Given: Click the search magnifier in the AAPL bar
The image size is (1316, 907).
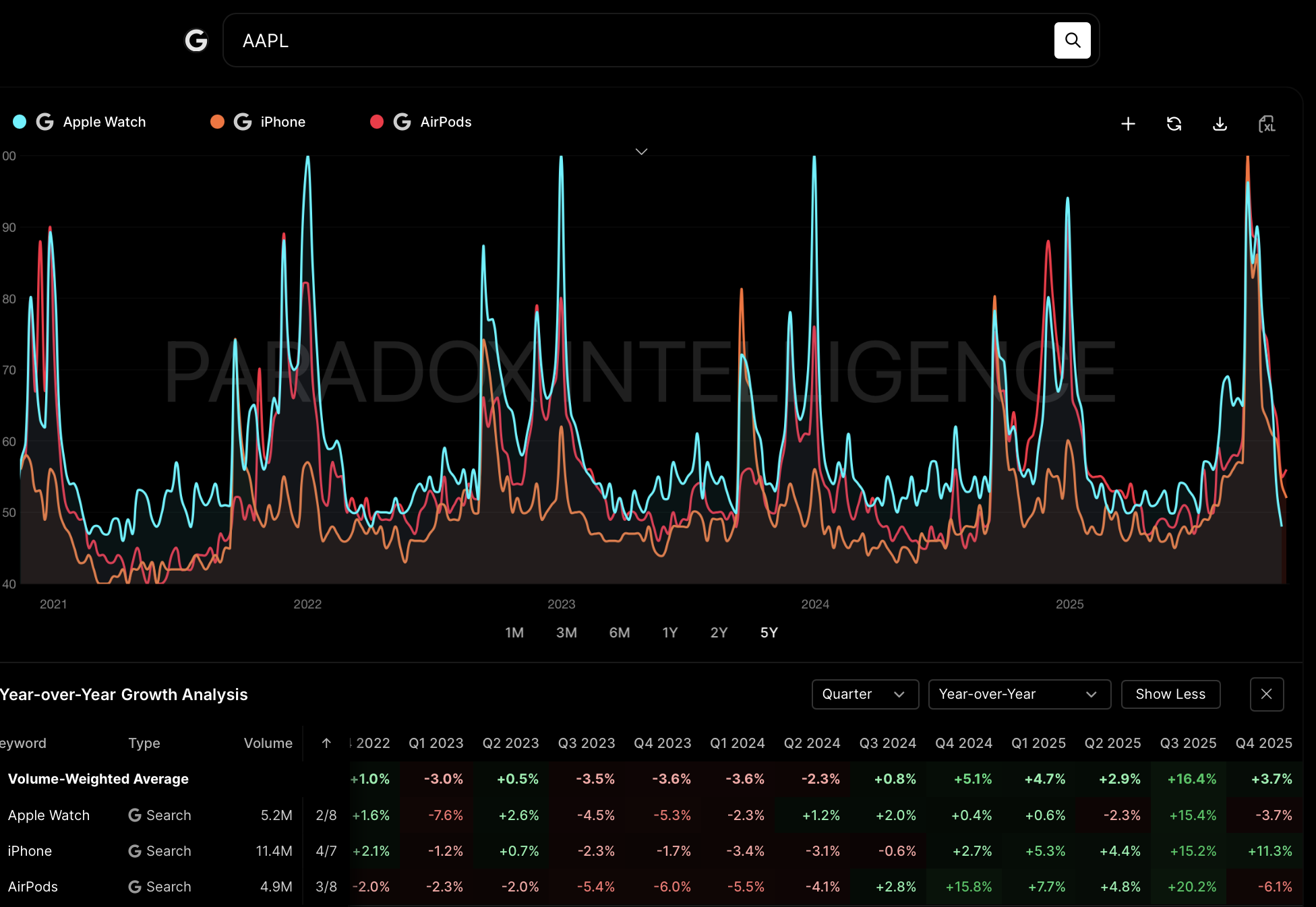Looking at the screenshot, I should [1072, 40].
